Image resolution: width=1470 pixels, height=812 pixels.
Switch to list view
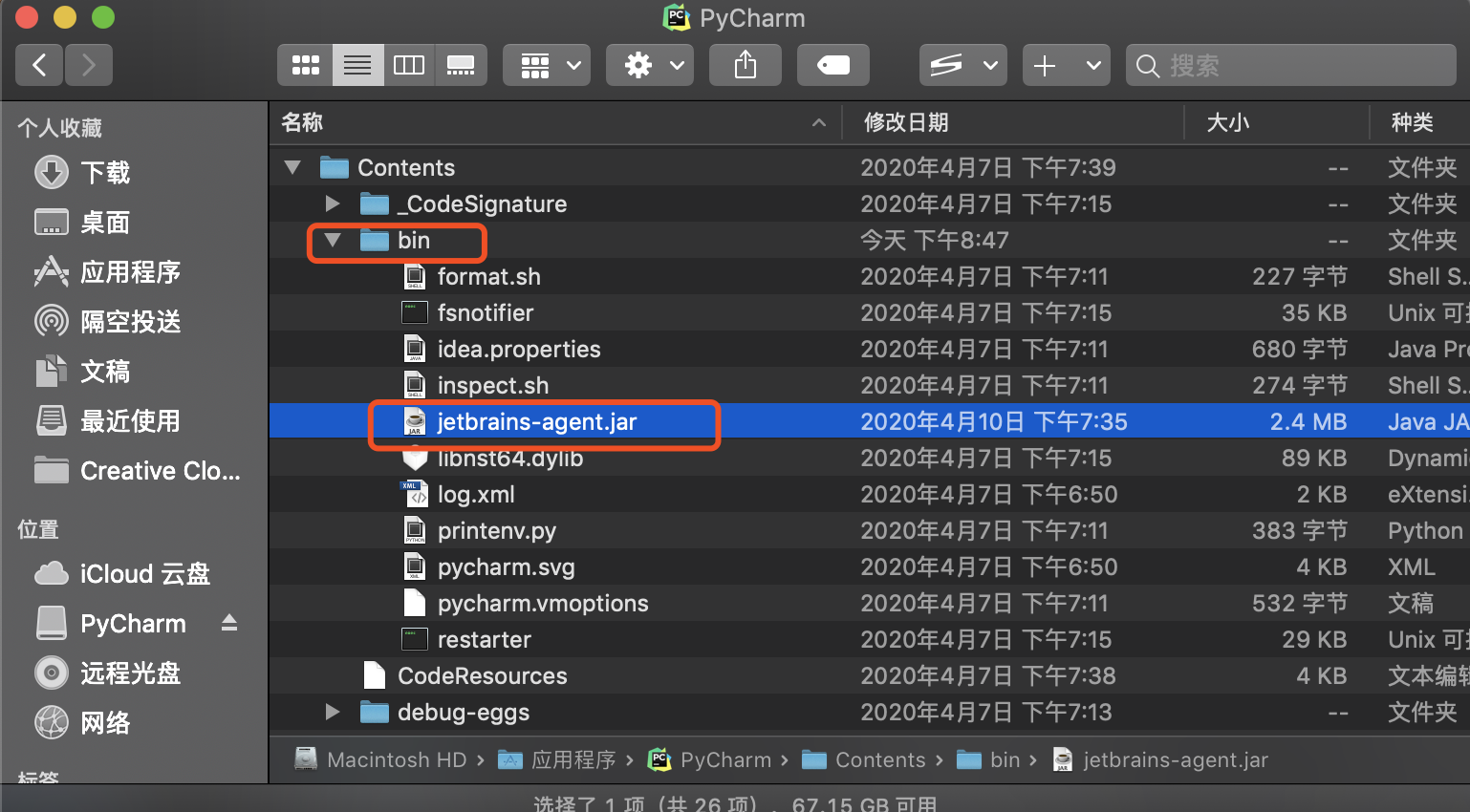[x=357, y=65]
